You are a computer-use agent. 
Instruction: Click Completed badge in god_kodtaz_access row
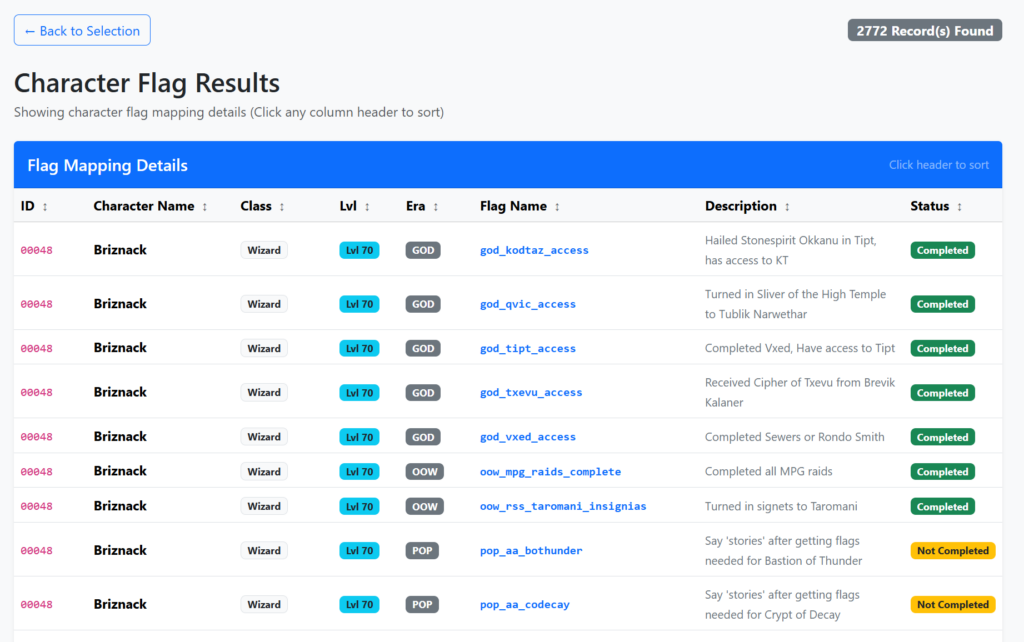coord(942,250)
